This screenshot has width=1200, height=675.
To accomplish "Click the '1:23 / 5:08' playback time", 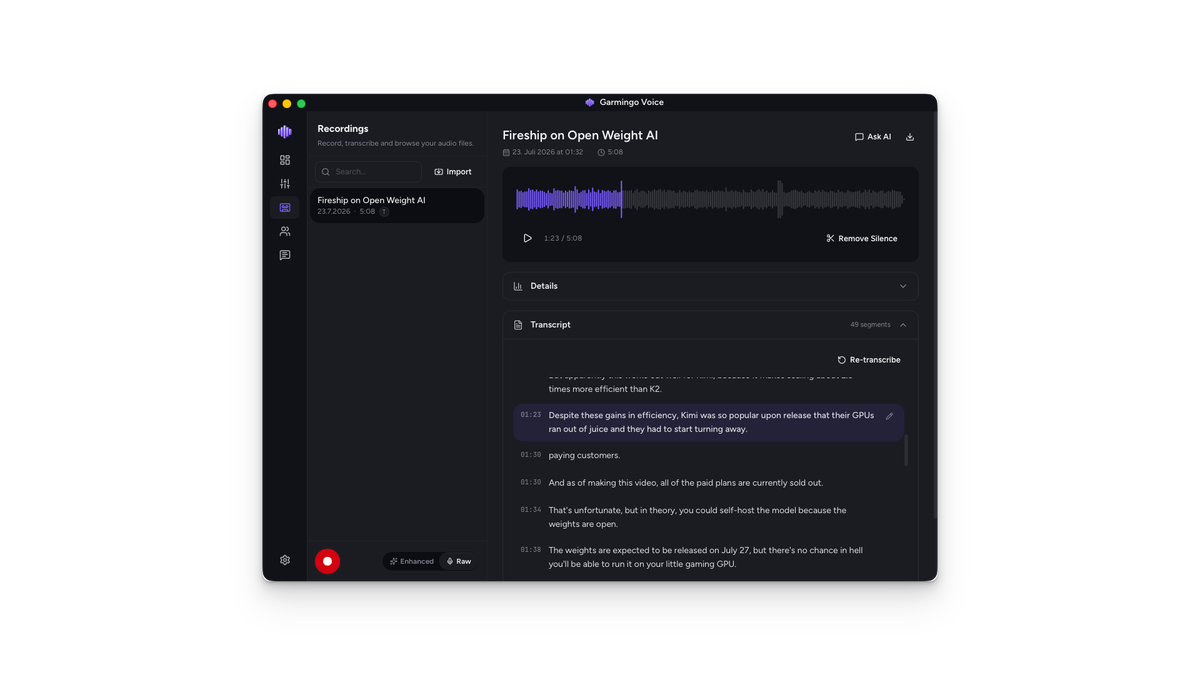I will pyautogui.click(x=563, y=238).
